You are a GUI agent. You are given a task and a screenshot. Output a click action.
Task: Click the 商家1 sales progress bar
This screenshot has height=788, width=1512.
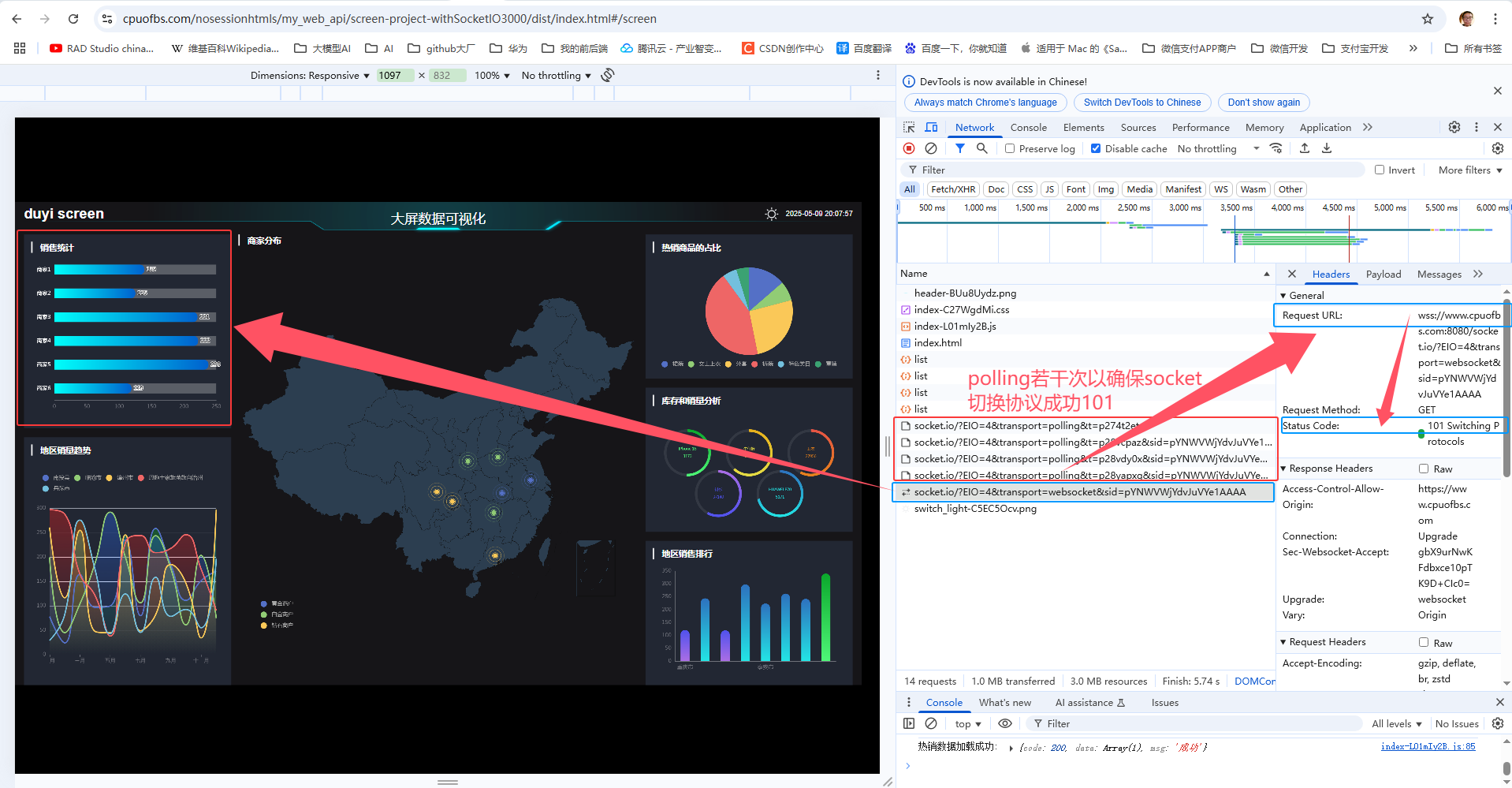click(x=135, y=270)
